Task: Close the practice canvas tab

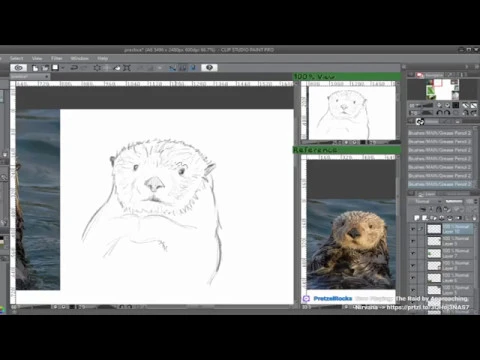Action: pos(47,77)
